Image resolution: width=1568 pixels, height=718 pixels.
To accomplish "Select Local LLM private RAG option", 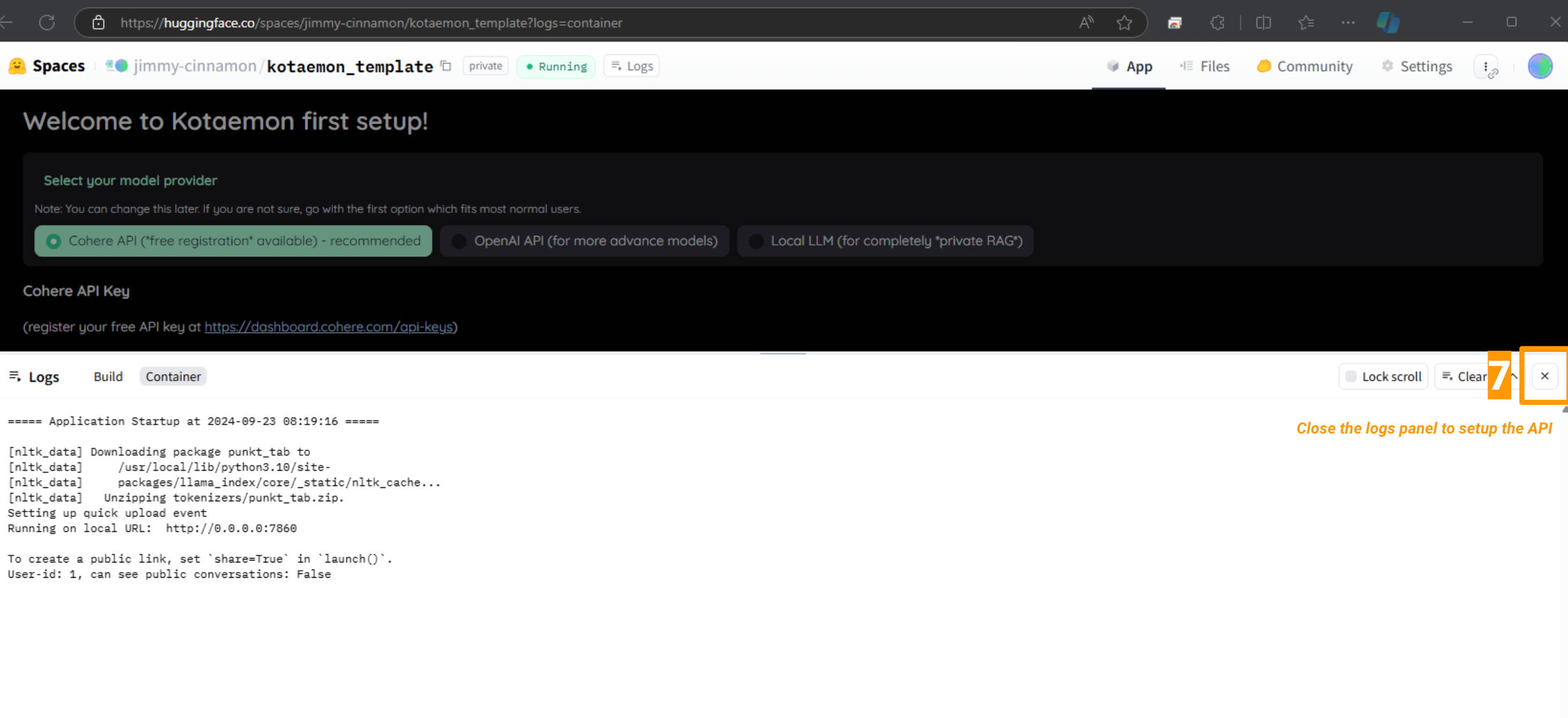I will tap(885, 241).
